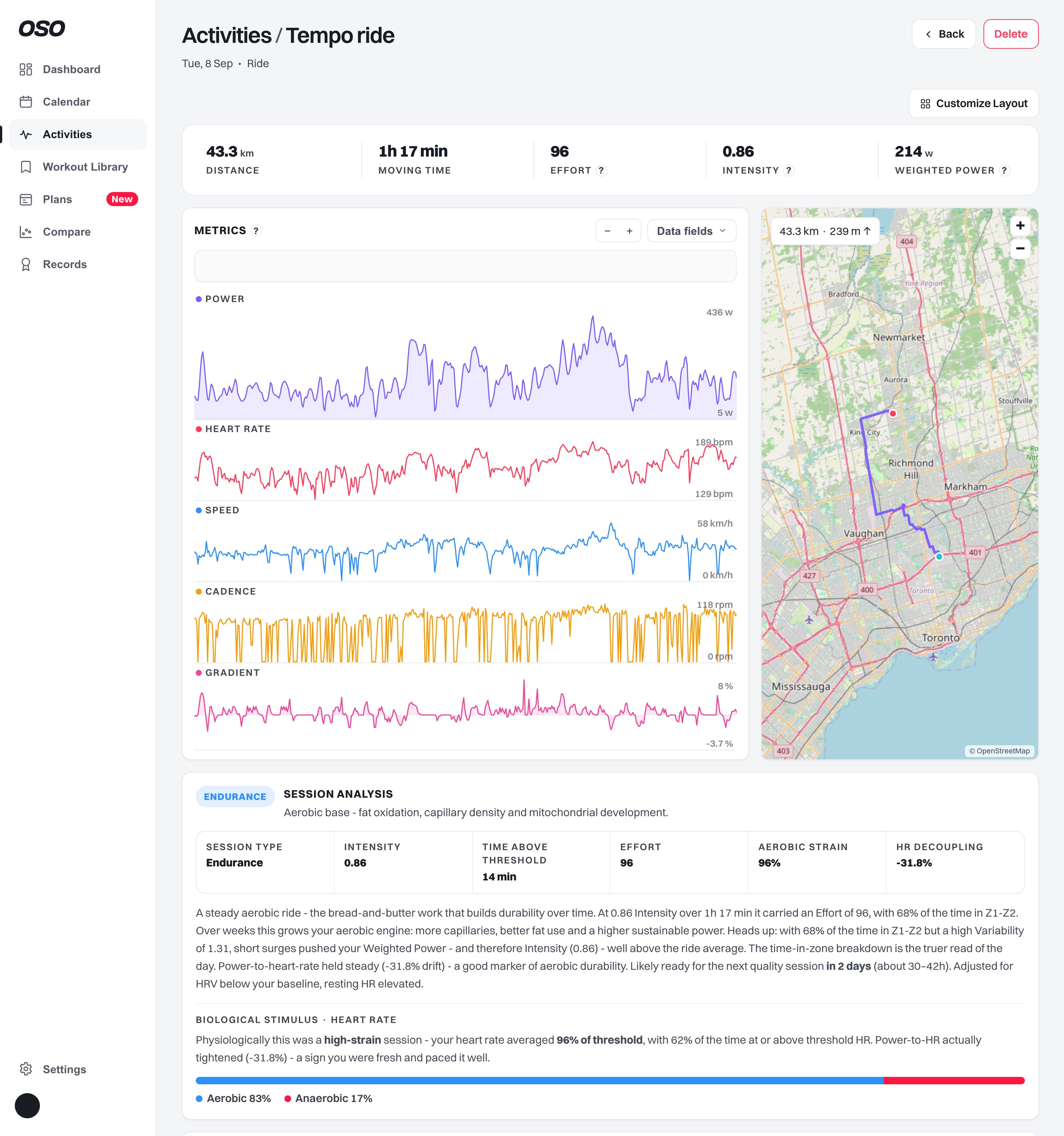This screenshot has width=1064, height=1136.
Task: Click the cyan route marker on the map
Action: click(x=939, y=556)
